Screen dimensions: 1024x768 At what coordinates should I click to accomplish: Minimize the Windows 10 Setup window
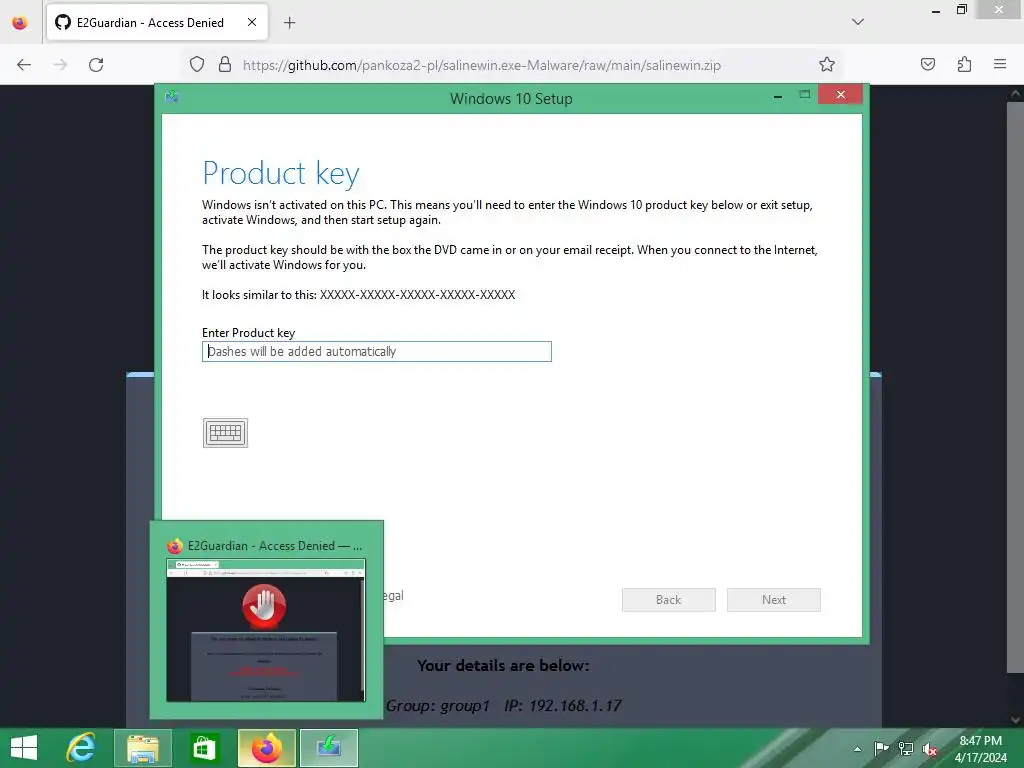pyautogui.click(x=778, y=96)
